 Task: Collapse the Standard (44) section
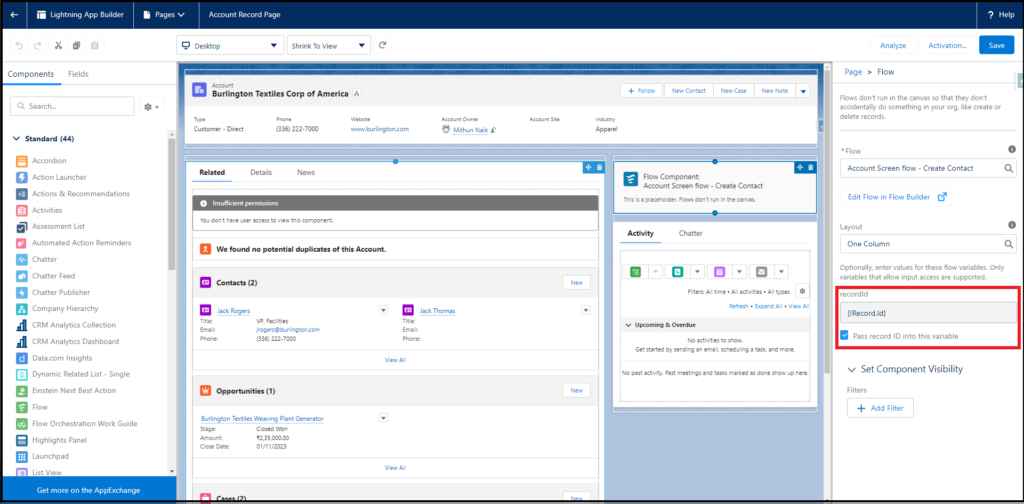pos(16,139)
